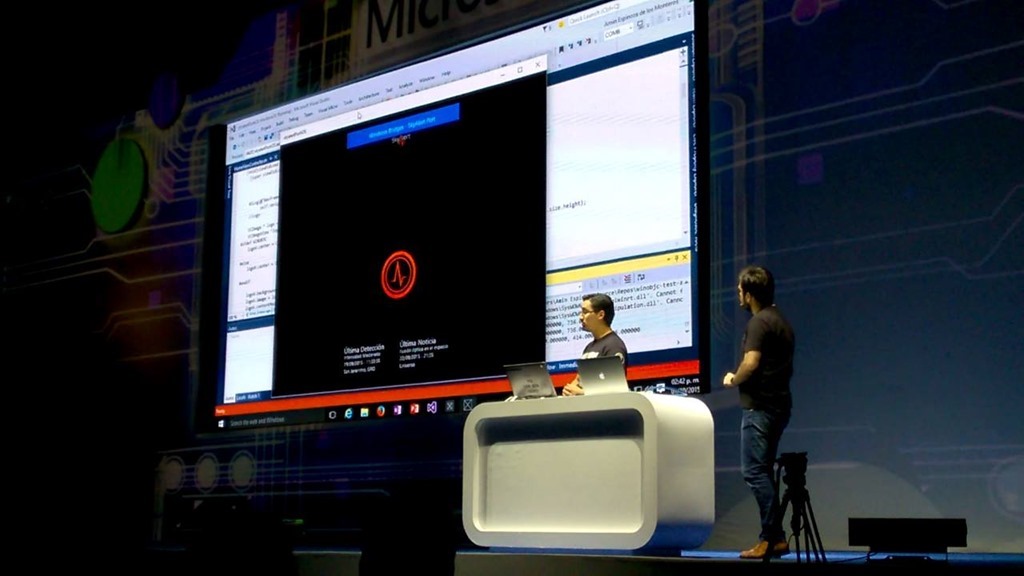
Task: Open the Architecture menu
Action: click(x=368, y=96)
